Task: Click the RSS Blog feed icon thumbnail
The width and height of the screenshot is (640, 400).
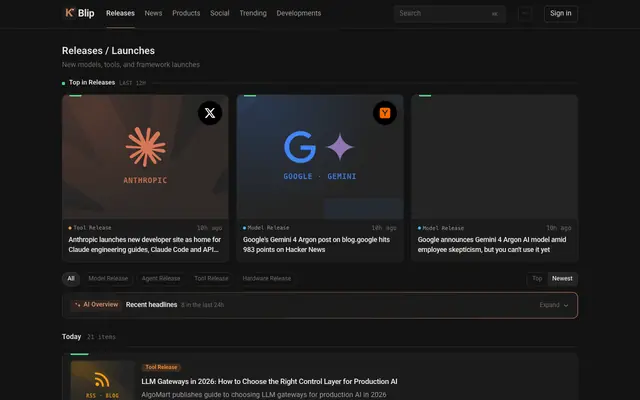Action: (102, 380)
